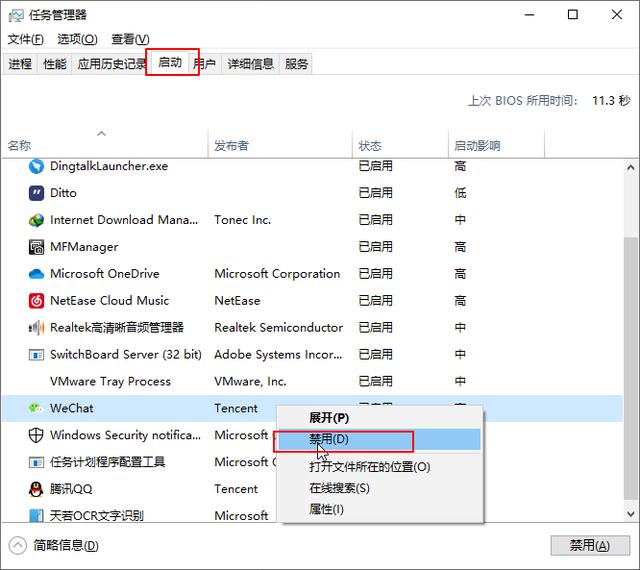This screenshot has width=640, height=570.
Task: Click the Task Manager title bar icon
Action: (x=16, y=15)
